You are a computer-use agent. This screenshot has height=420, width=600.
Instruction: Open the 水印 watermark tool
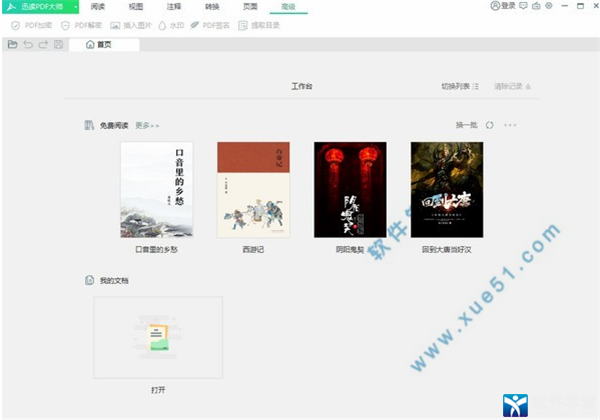pos(171,26)
